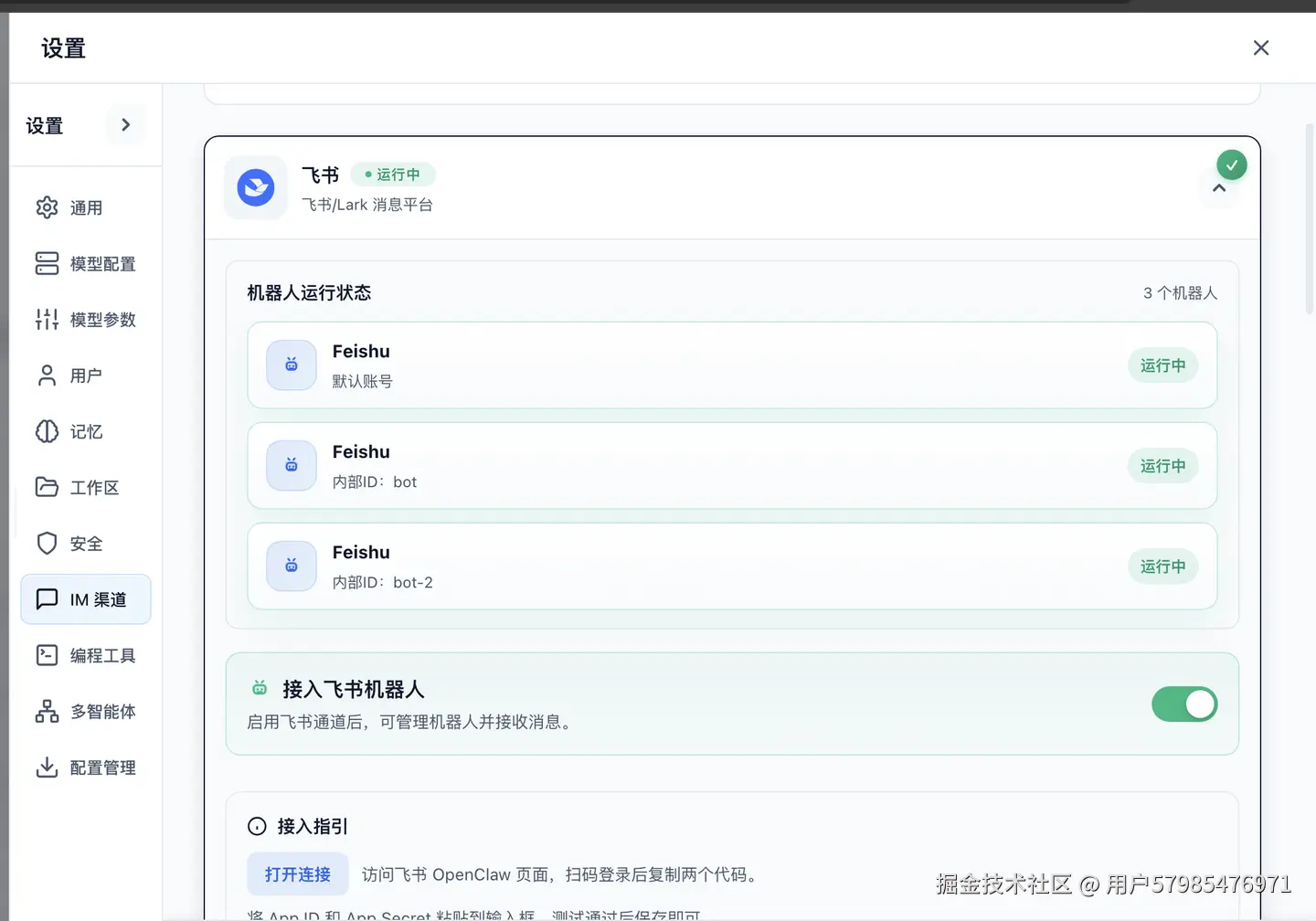Click the text '内部ID: bot-2'
The height and width of the screenshot is (921, 1316).
[382, 582]
